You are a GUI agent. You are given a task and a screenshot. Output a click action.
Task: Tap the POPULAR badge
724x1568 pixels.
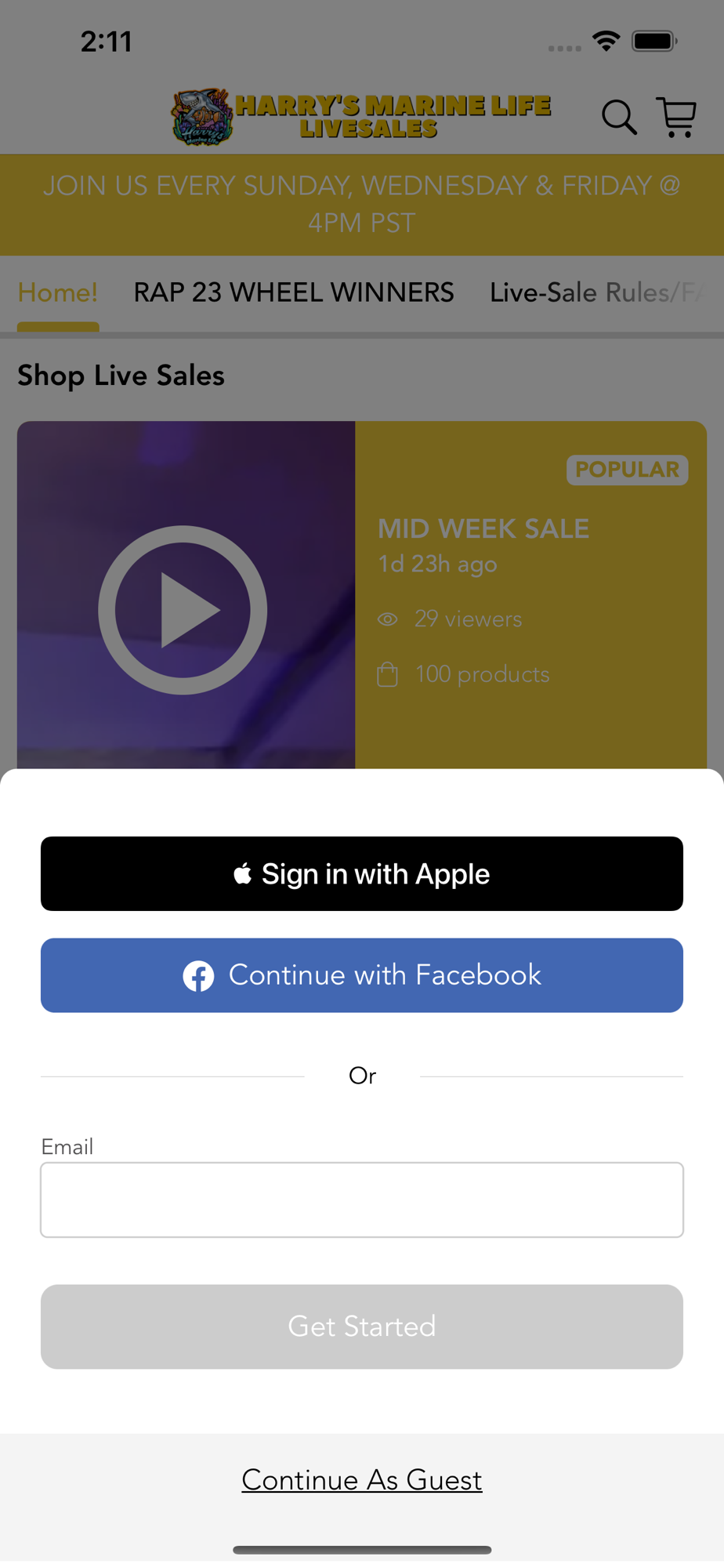point(627,470)
